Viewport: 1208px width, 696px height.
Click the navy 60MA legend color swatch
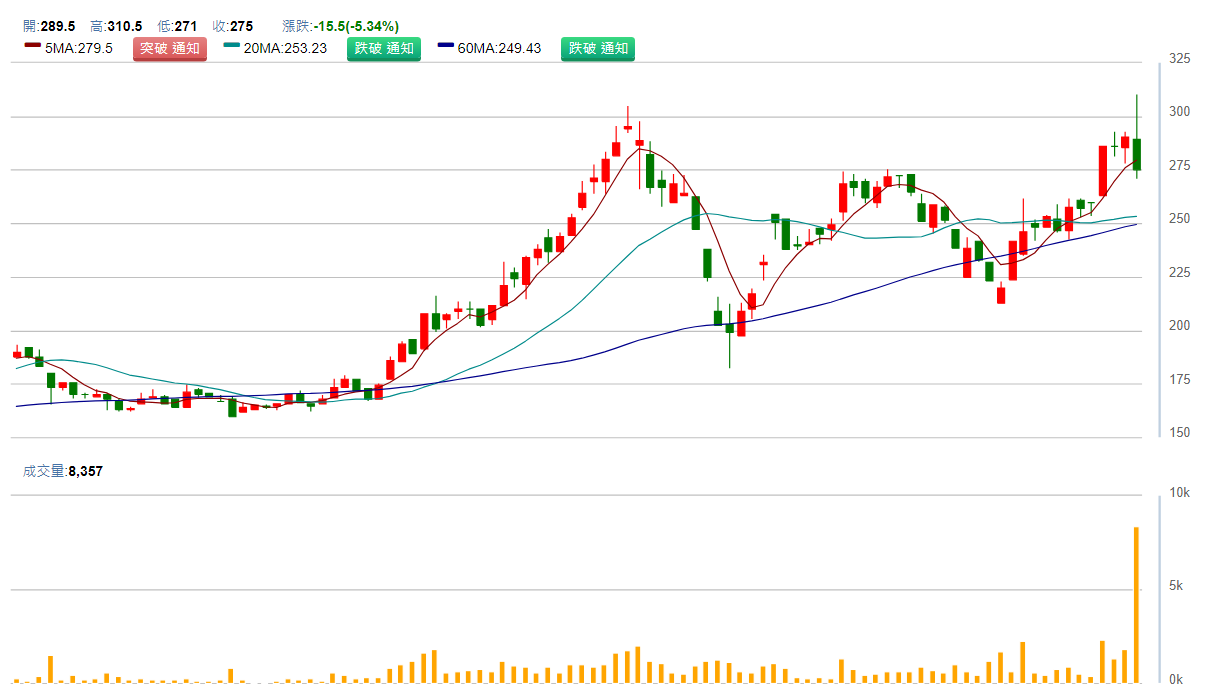click(445, 46)
